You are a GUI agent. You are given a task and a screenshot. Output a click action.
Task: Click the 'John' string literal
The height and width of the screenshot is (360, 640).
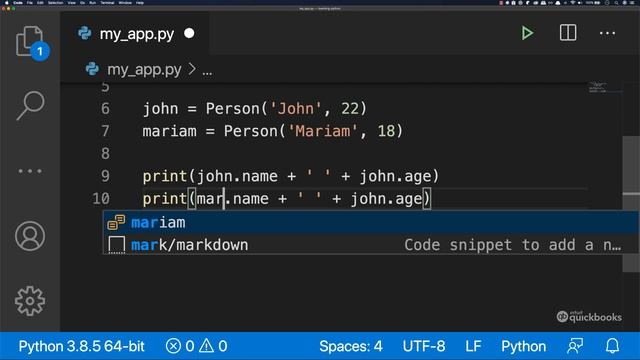tap(296, 109)
